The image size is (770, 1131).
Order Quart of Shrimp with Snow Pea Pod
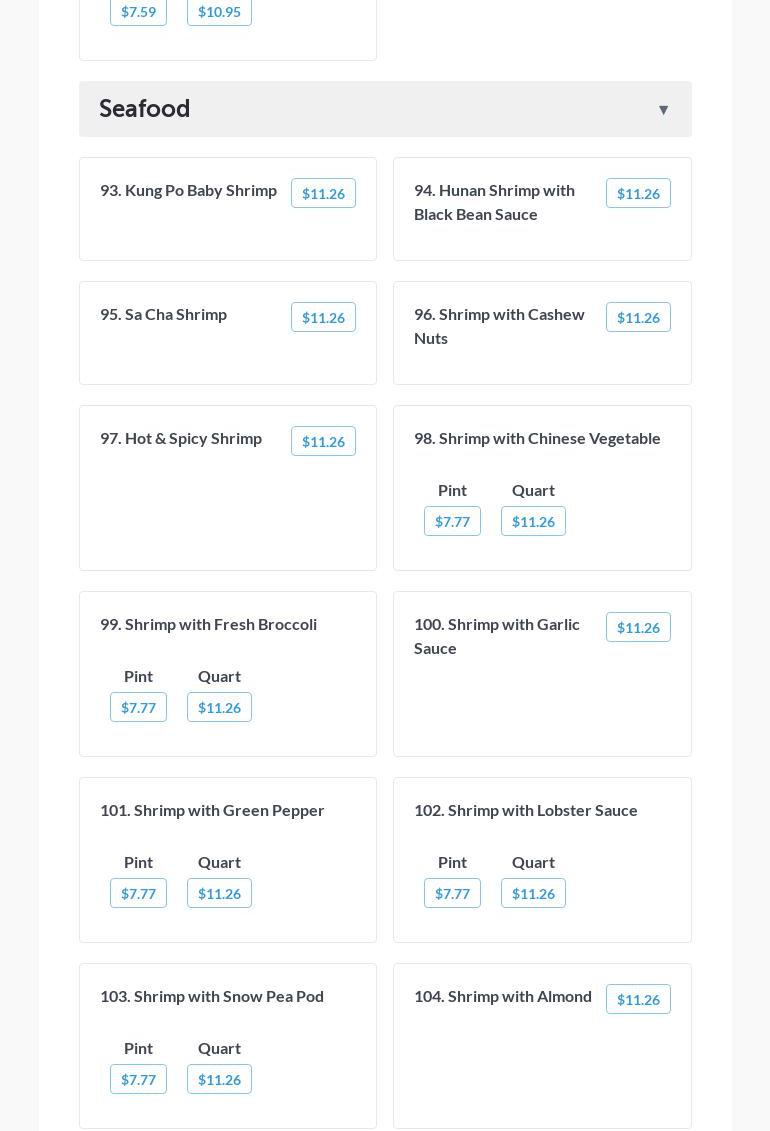(x=219, y=1080)
